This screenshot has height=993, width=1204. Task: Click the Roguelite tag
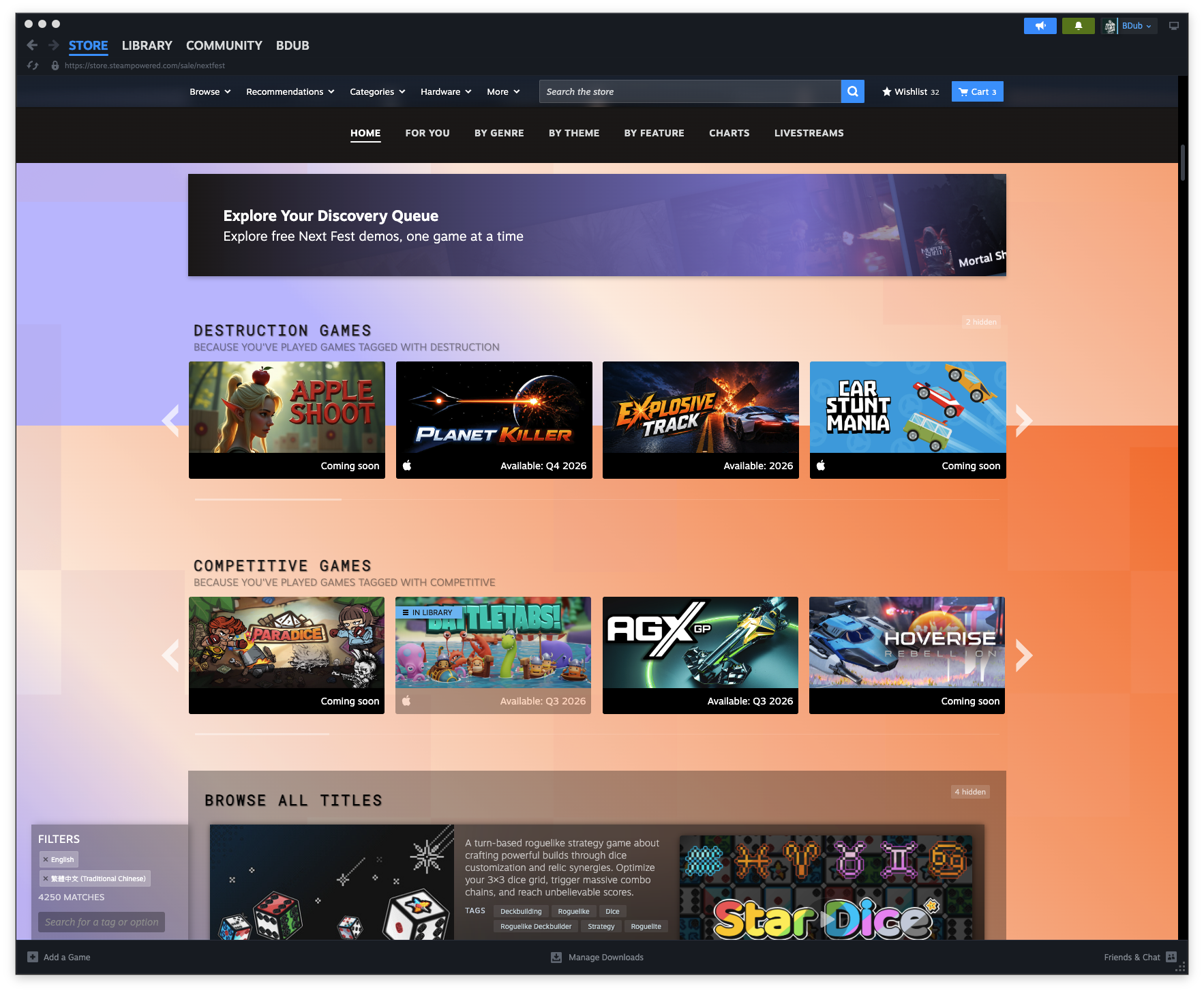(646, 926)
